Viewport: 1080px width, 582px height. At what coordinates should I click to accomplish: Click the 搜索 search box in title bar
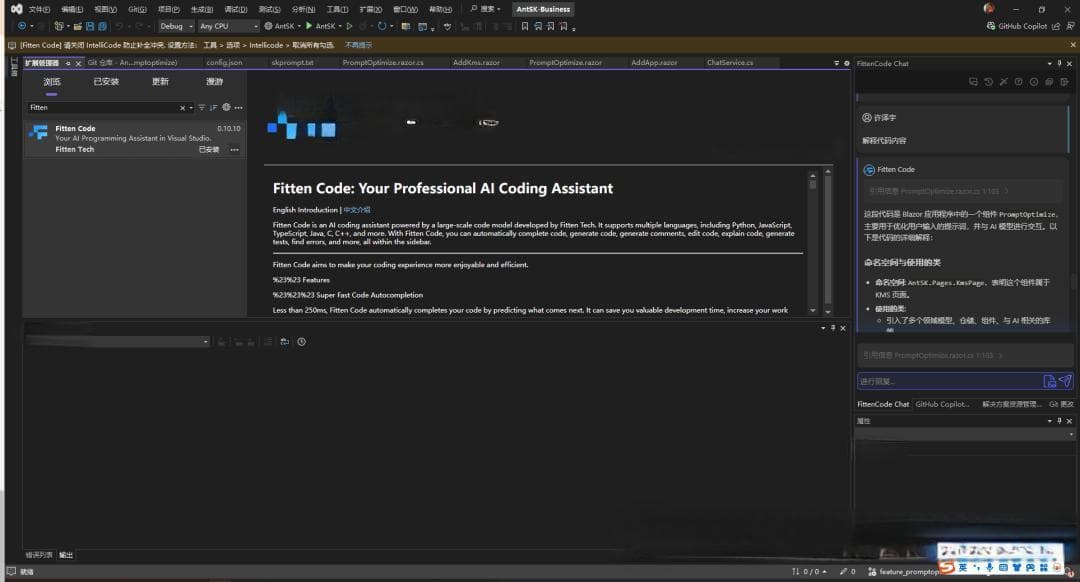486,9
